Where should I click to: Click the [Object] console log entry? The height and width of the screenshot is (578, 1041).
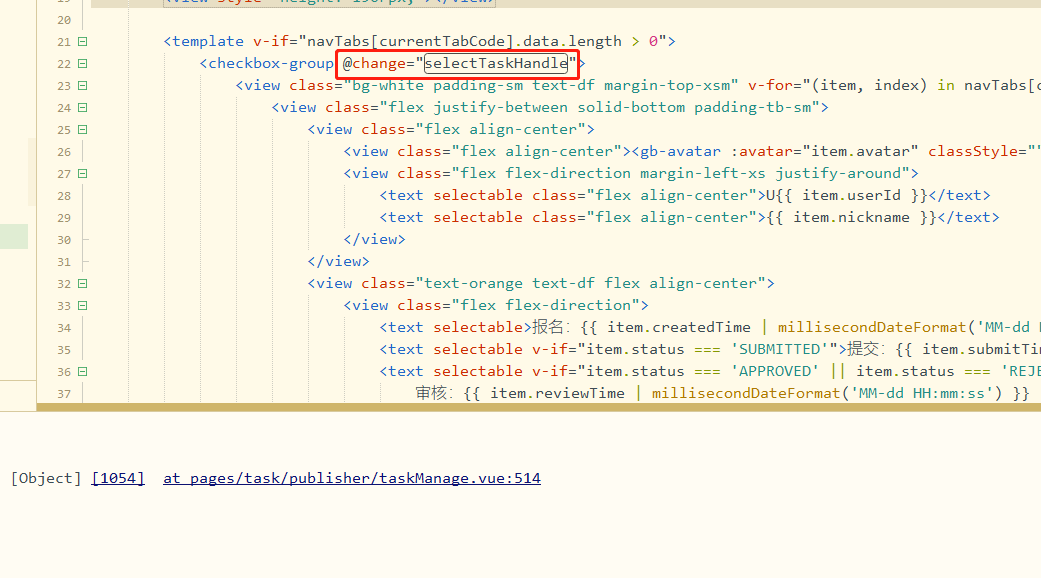click(x=46, y=479)
